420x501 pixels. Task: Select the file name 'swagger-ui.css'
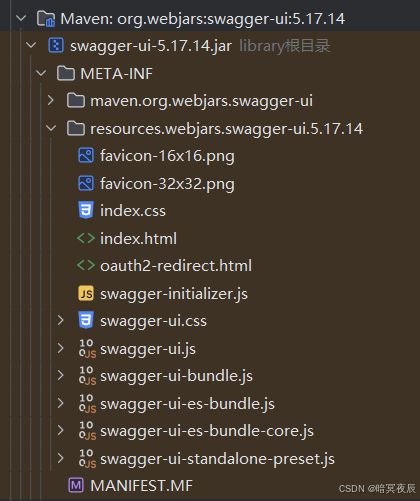coord(153,321)
